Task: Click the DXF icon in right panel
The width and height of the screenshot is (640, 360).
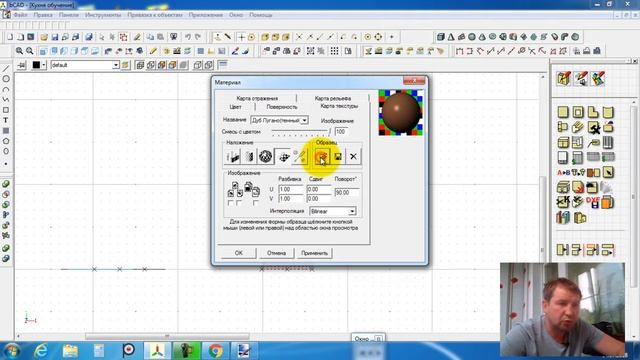Action: click(593, 202)
